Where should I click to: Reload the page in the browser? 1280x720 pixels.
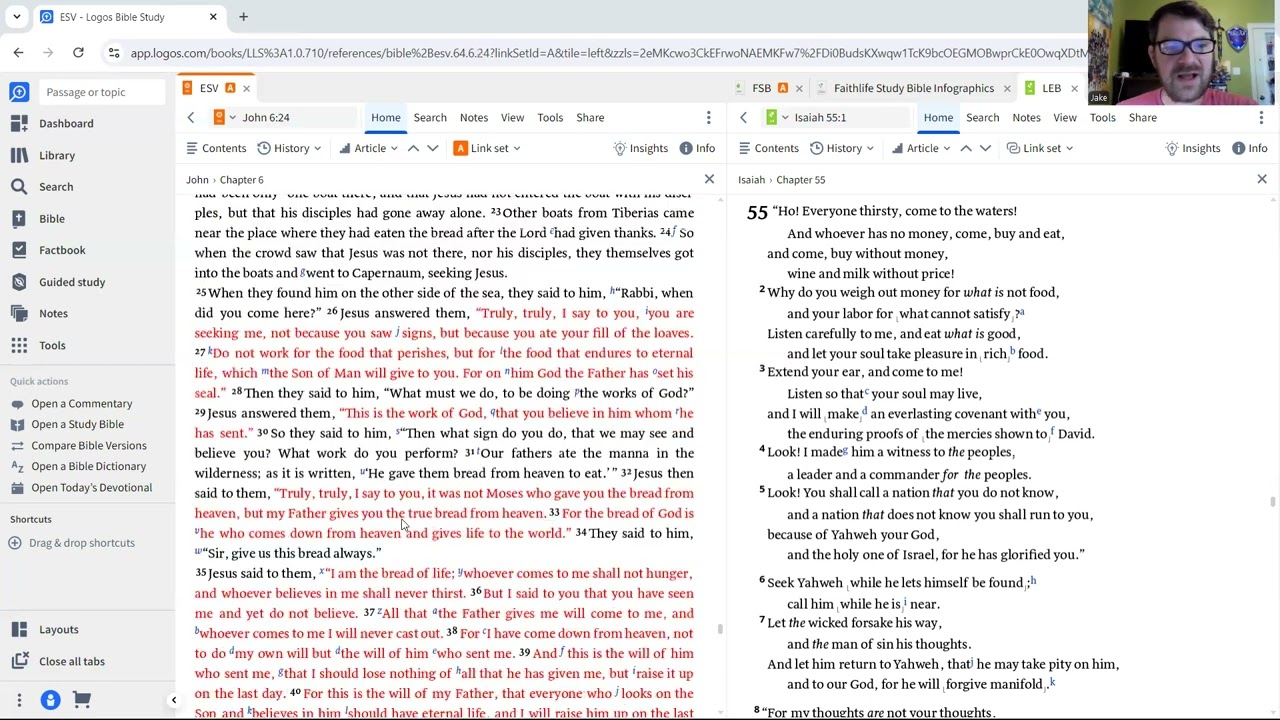(x=78, y=53)
